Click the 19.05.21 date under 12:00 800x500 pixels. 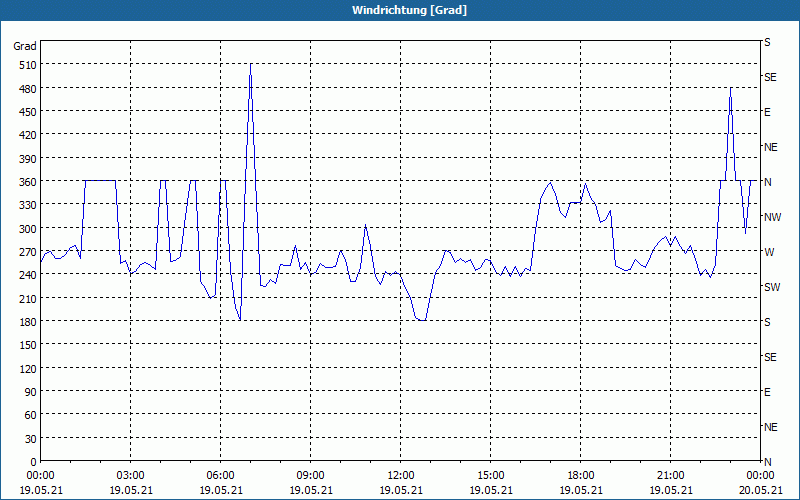[x=401, y=490]
